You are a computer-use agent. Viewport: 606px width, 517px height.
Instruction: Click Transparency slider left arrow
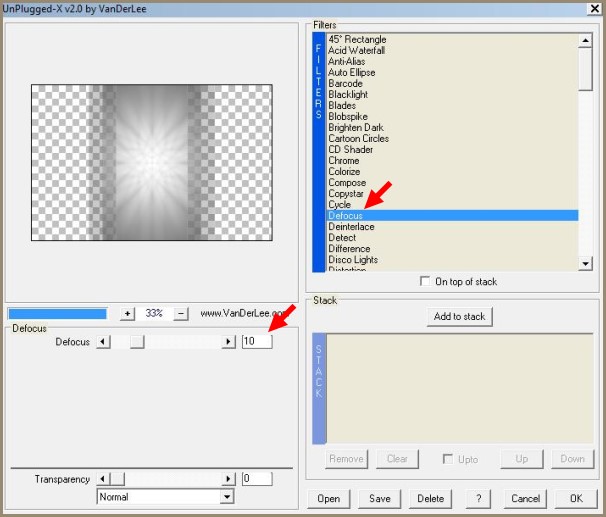click(103, 479)
